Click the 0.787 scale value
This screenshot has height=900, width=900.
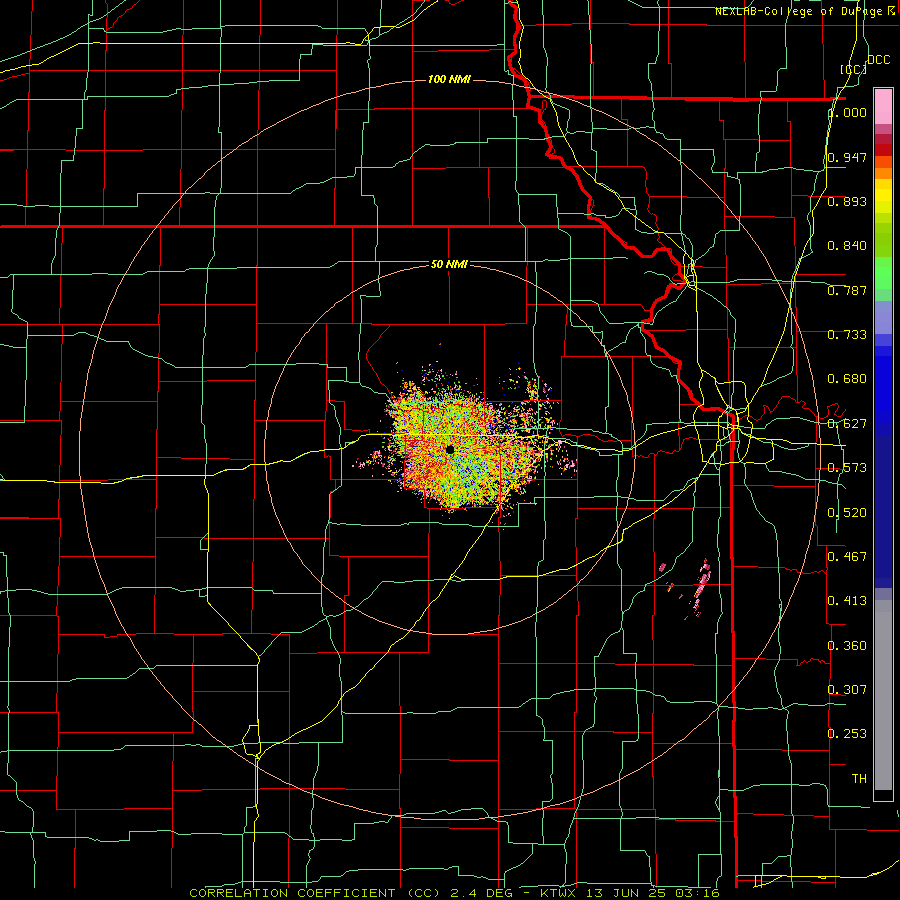click(x=847, y=290)
